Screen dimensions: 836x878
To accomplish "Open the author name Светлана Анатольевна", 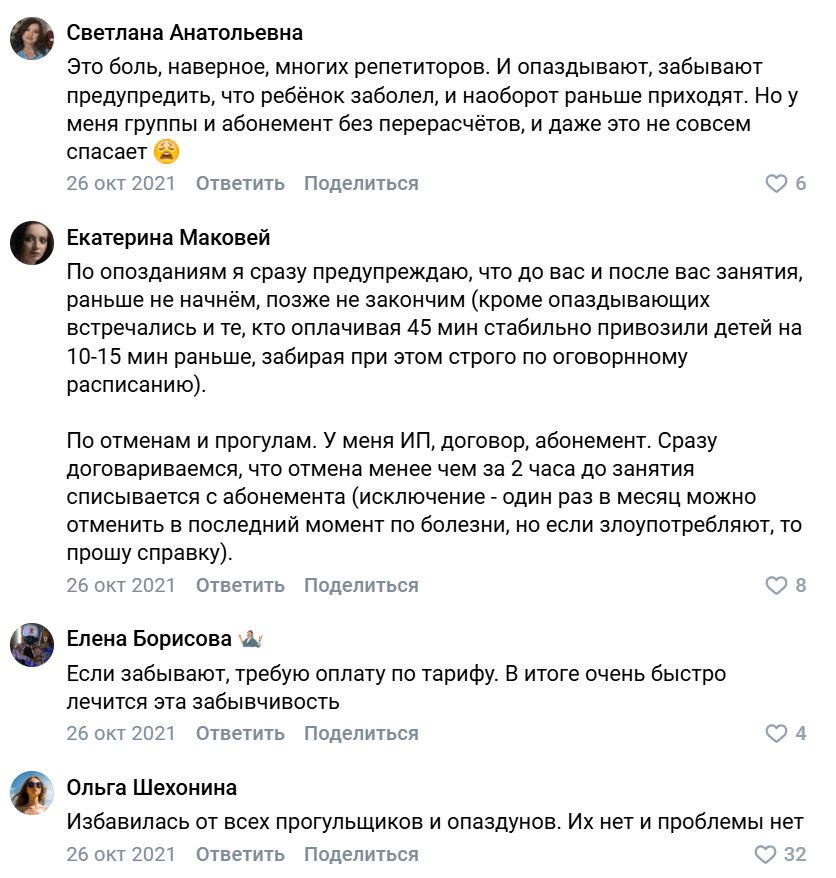I will click(184, 32).
